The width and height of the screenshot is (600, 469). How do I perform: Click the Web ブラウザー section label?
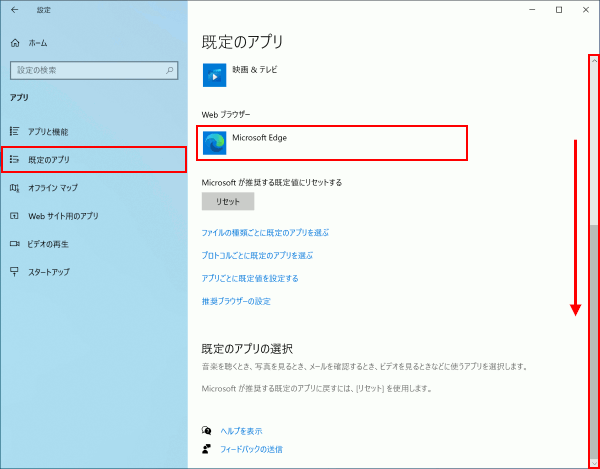click(226, 114)
